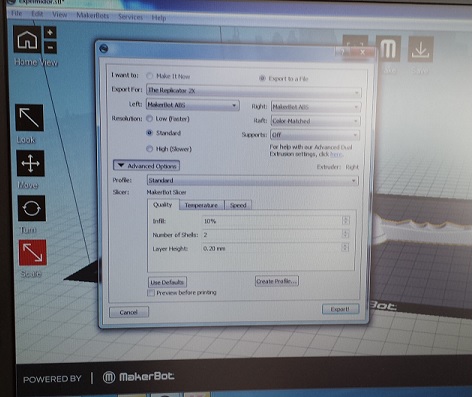The width and height of the screenshot is (473, 397).
Task: Select the Move tool
Action: coord(31,163)
